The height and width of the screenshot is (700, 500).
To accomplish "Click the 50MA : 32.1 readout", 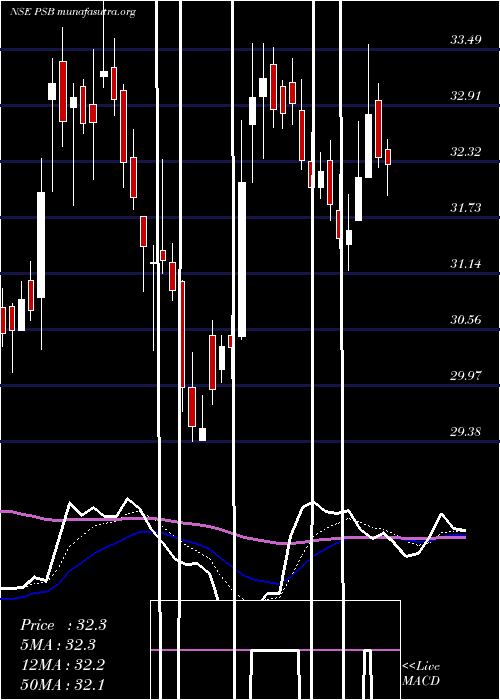I will pyautogui.click(x=62, y=684).
